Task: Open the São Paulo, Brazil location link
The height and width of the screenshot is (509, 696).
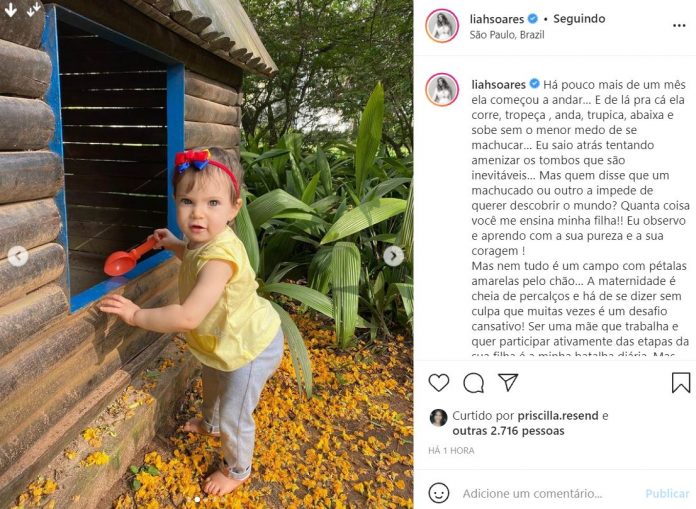Action: [507, 35]
